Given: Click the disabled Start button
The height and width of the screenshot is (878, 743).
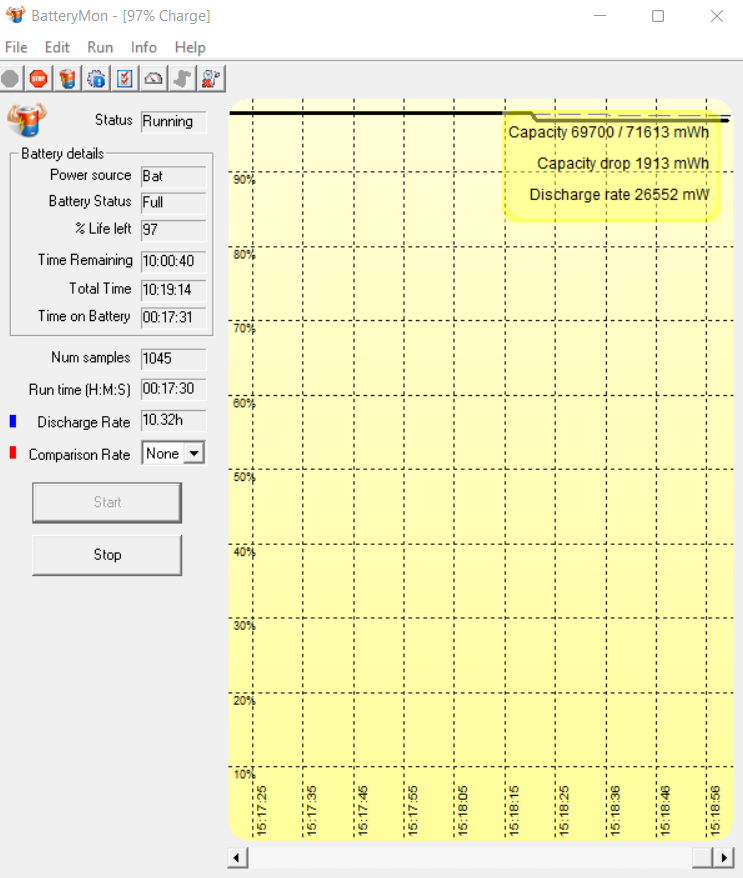Looking at the screenshot, I should pos(107,502).
